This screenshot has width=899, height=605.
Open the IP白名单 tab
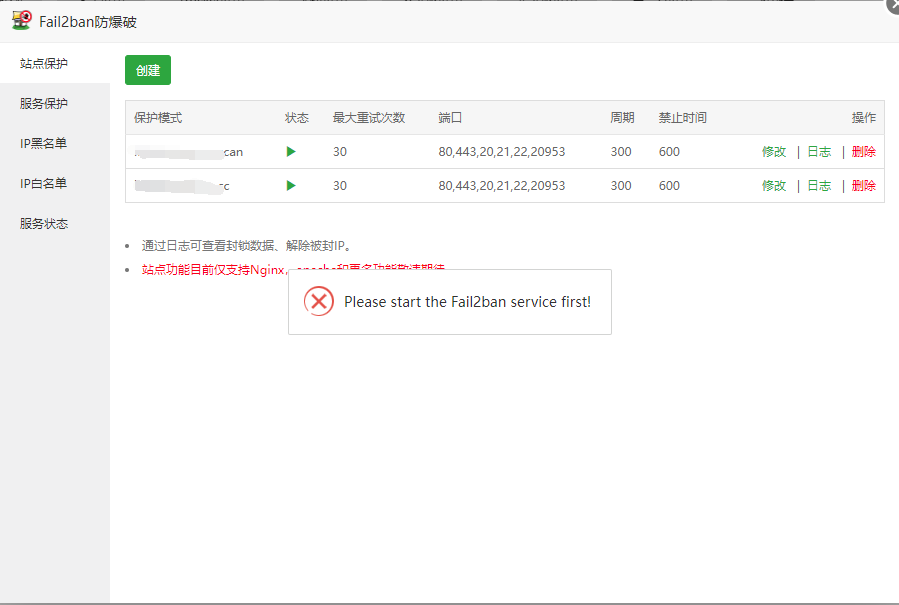(44, 184)
